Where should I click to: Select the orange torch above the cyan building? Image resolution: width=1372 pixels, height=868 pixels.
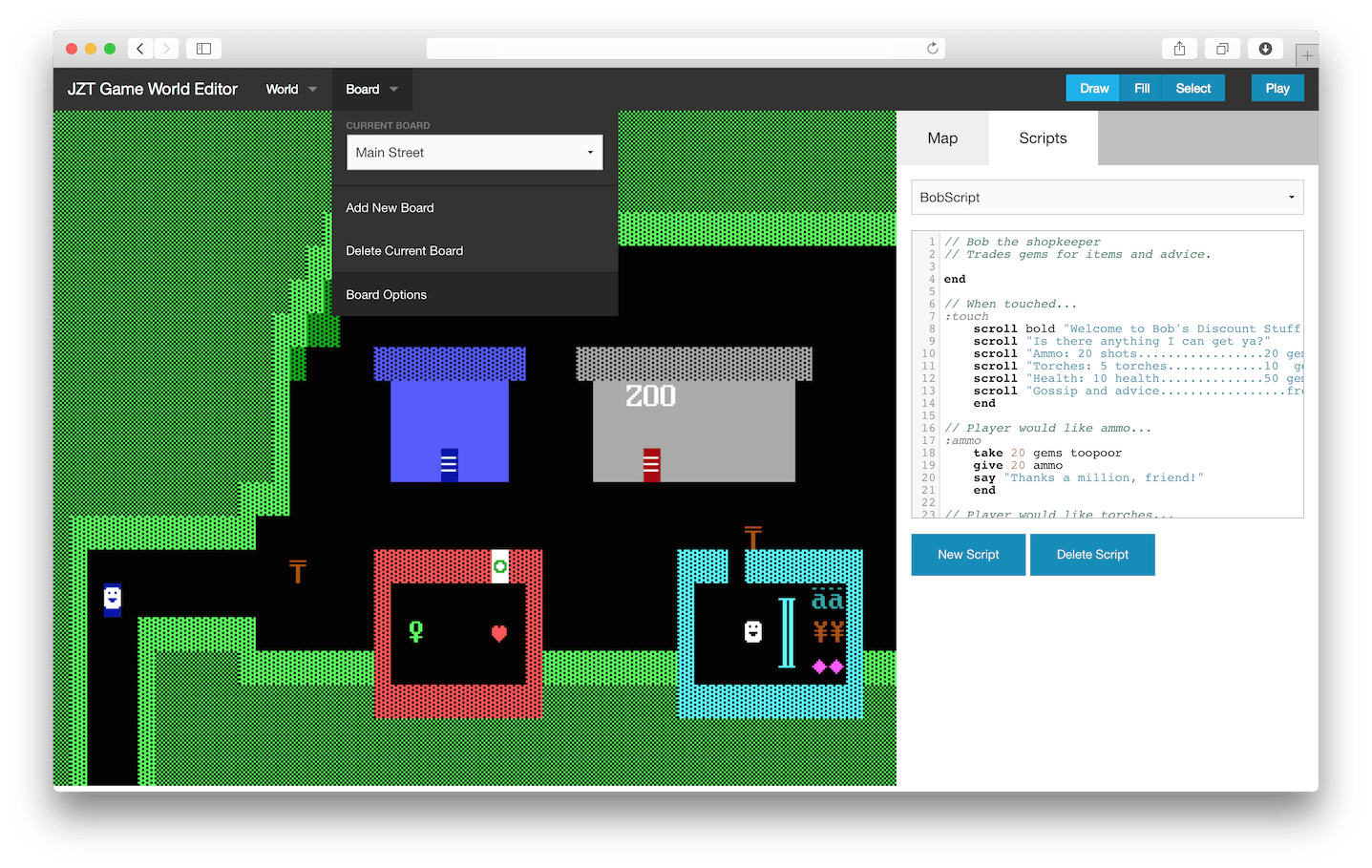pyautogui.click(x=753, y=538)
